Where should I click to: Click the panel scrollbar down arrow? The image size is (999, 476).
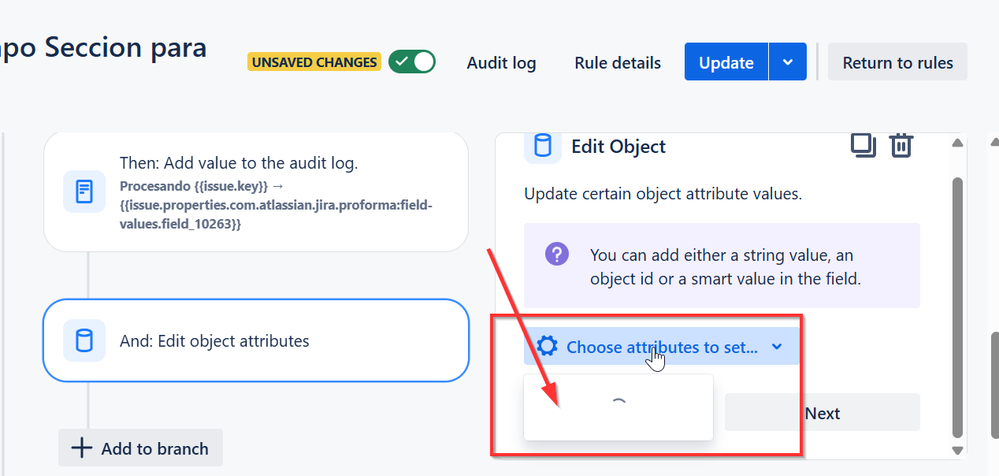[x=957, y=450]
